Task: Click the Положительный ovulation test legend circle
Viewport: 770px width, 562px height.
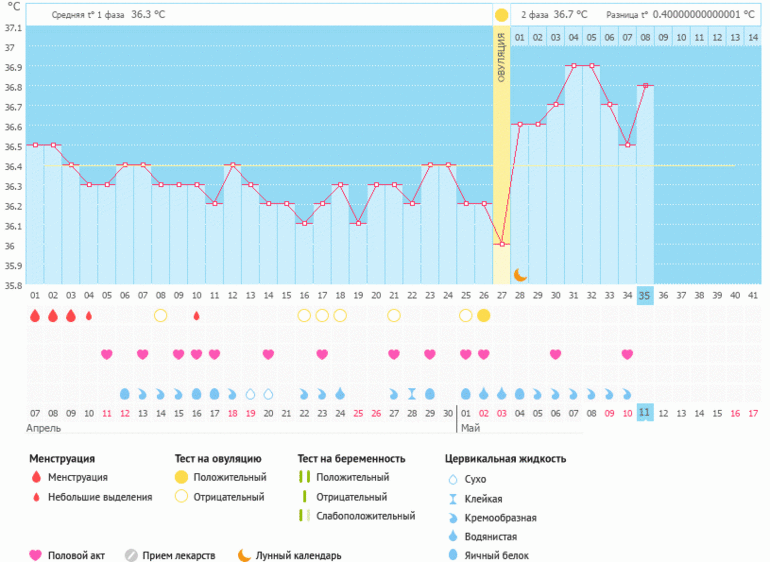Action: [x=181, y=477]
